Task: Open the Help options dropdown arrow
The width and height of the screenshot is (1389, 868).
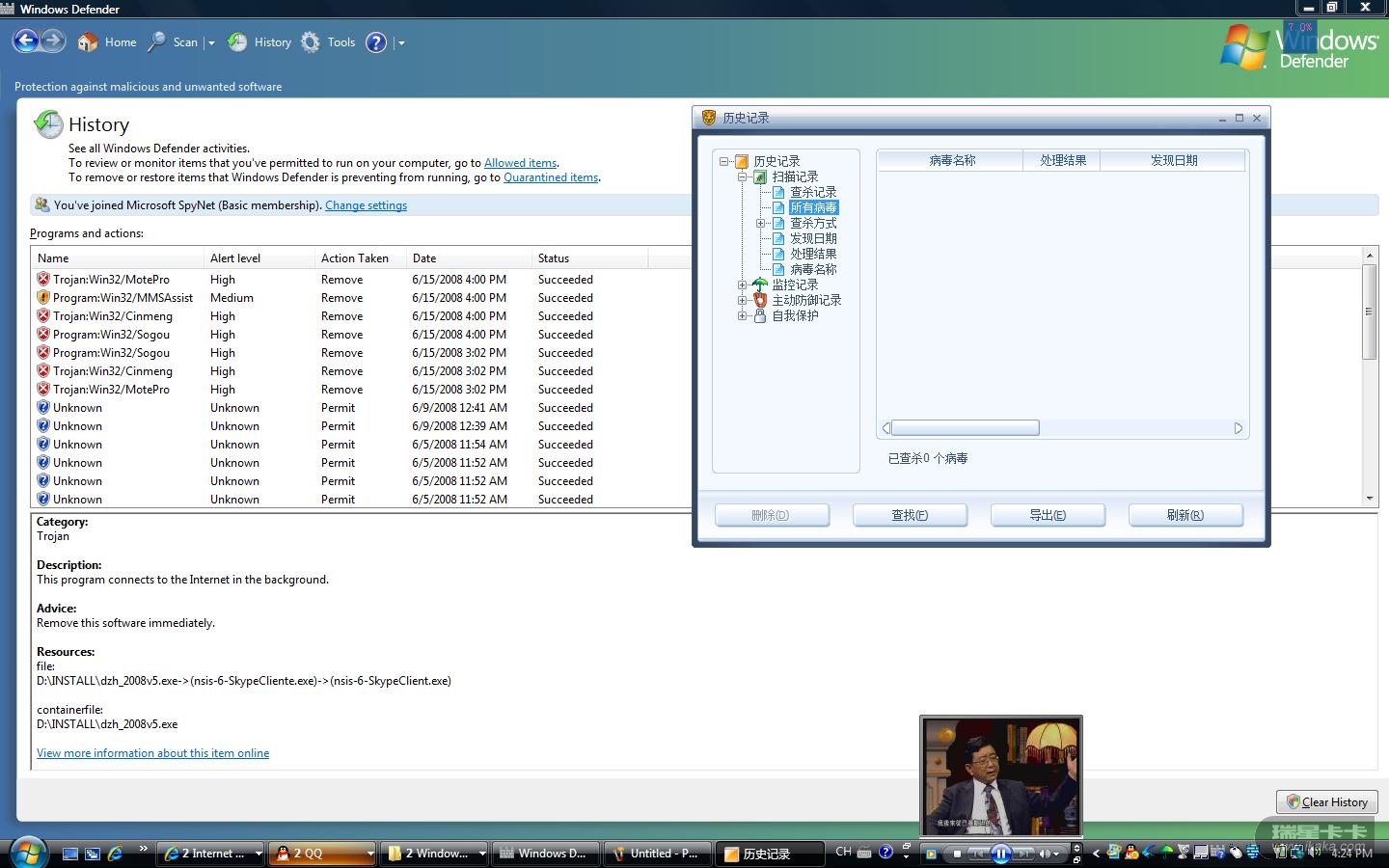Action: click(x=401, y=43)
